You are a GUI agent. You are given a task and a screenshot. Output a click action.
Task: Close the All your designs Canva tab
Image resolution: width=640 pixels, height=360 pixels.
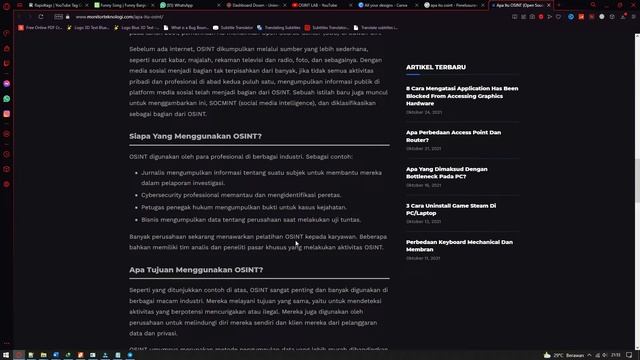tap(416, 5)
